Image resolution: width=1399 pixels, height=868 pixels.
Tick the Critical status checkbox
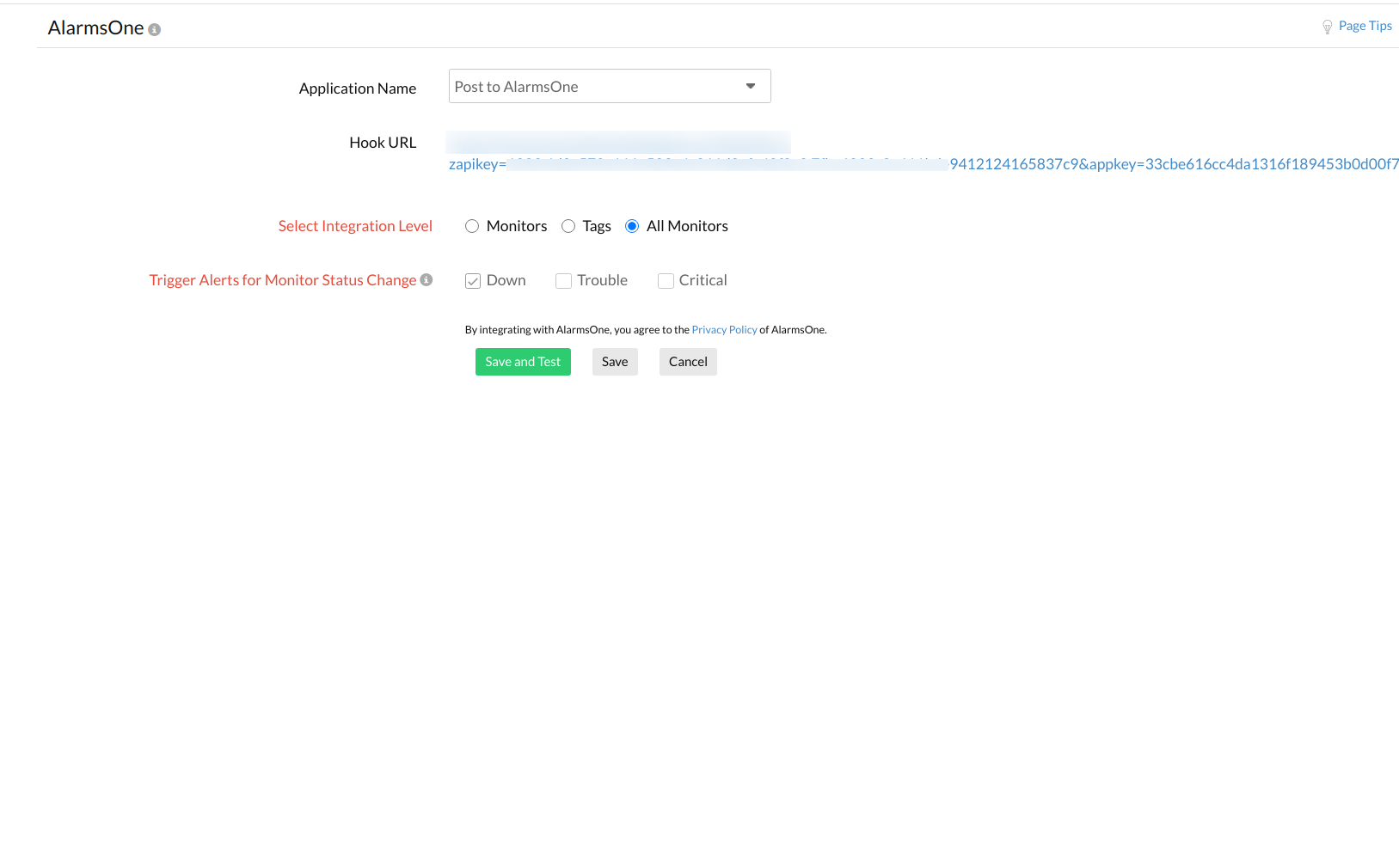666,281
